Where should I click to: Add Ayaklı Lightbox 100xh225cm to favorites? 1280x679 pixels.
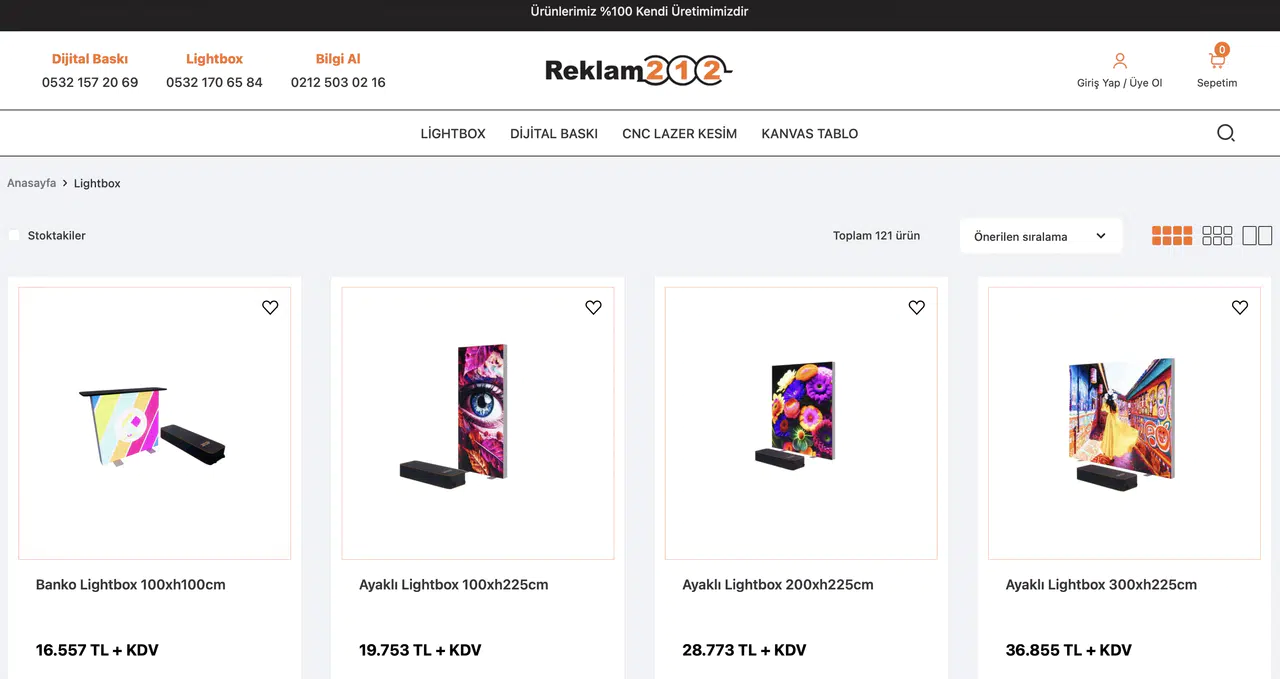(593, 307)
